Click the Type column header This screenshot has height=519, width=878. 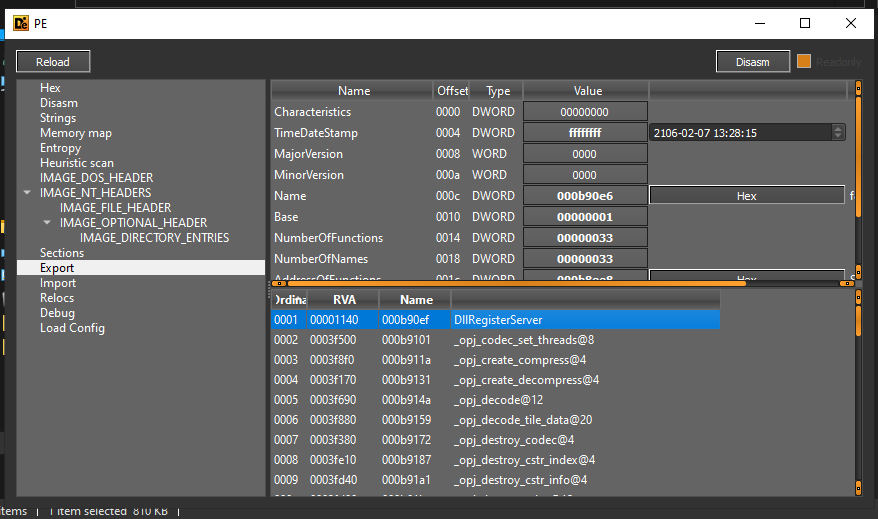[x=497, y=91]
